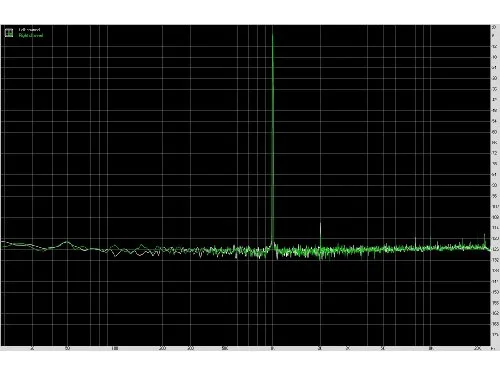Click the 100 label on the frequency axis
The image size is (500, 375).
[x=115, y=349]
